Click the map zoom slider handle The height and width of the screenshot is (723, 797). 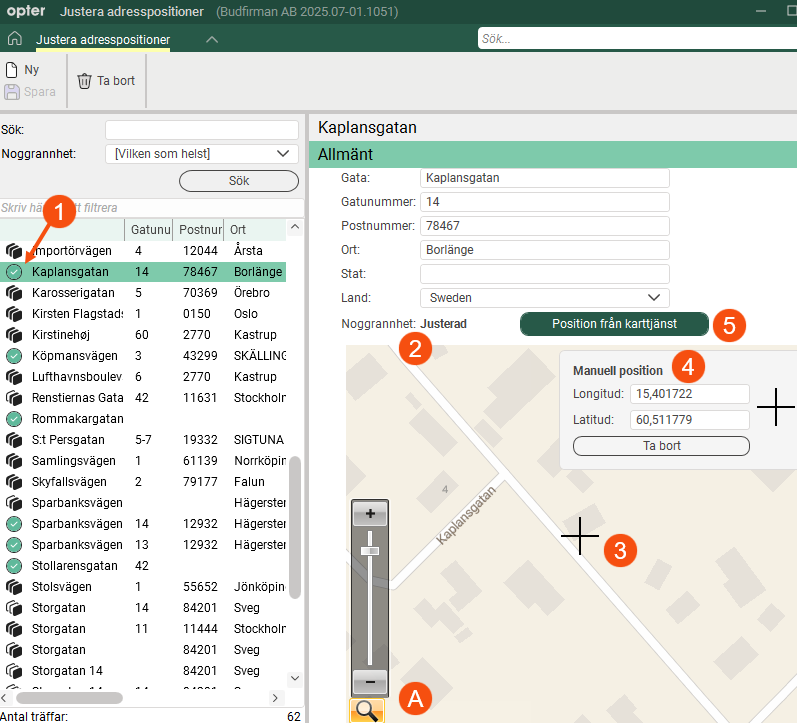pyautogui.click(x=370, y=551)
